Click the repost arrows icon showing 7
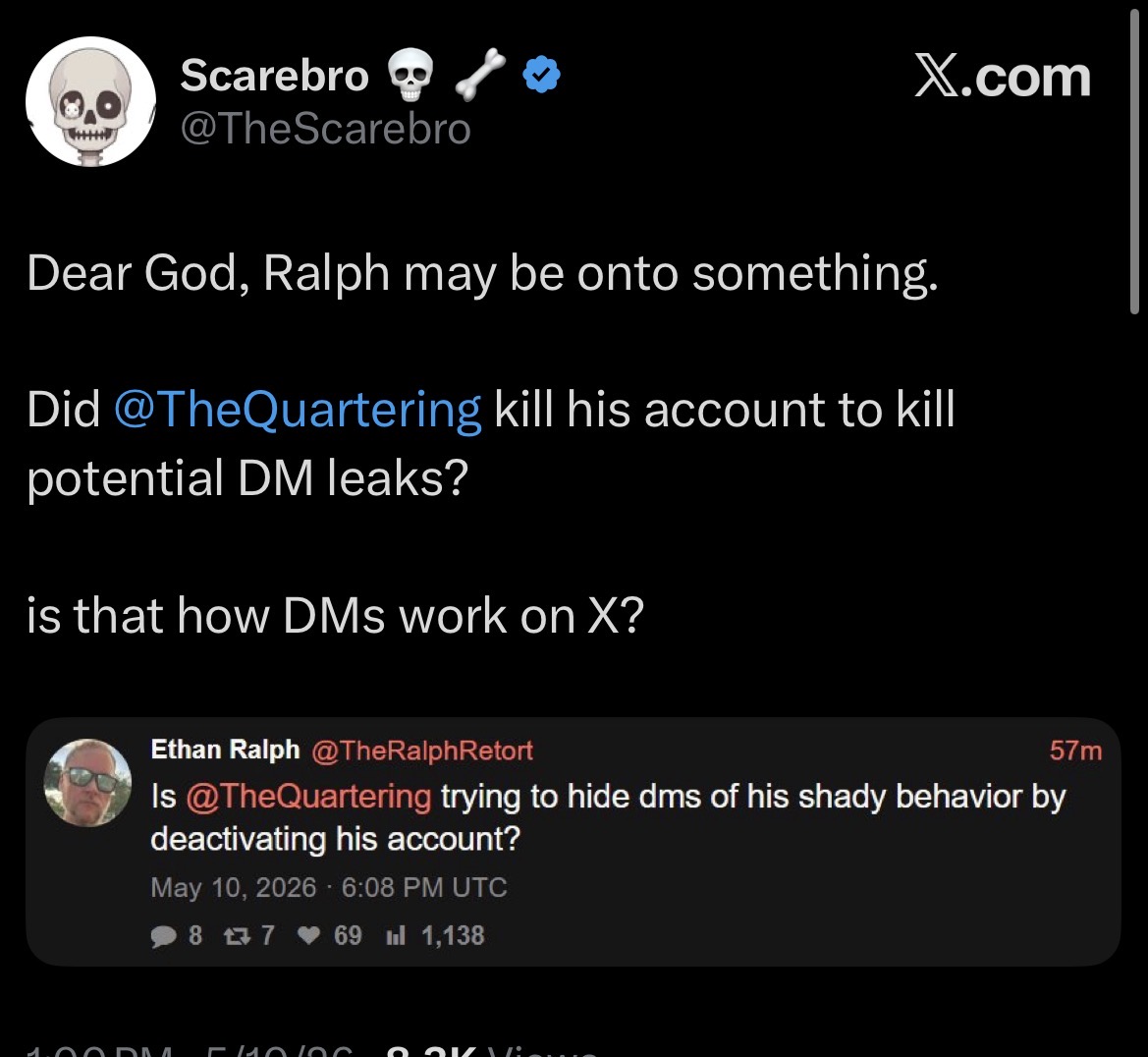The image size is (1148, 1057). [237, 935]
